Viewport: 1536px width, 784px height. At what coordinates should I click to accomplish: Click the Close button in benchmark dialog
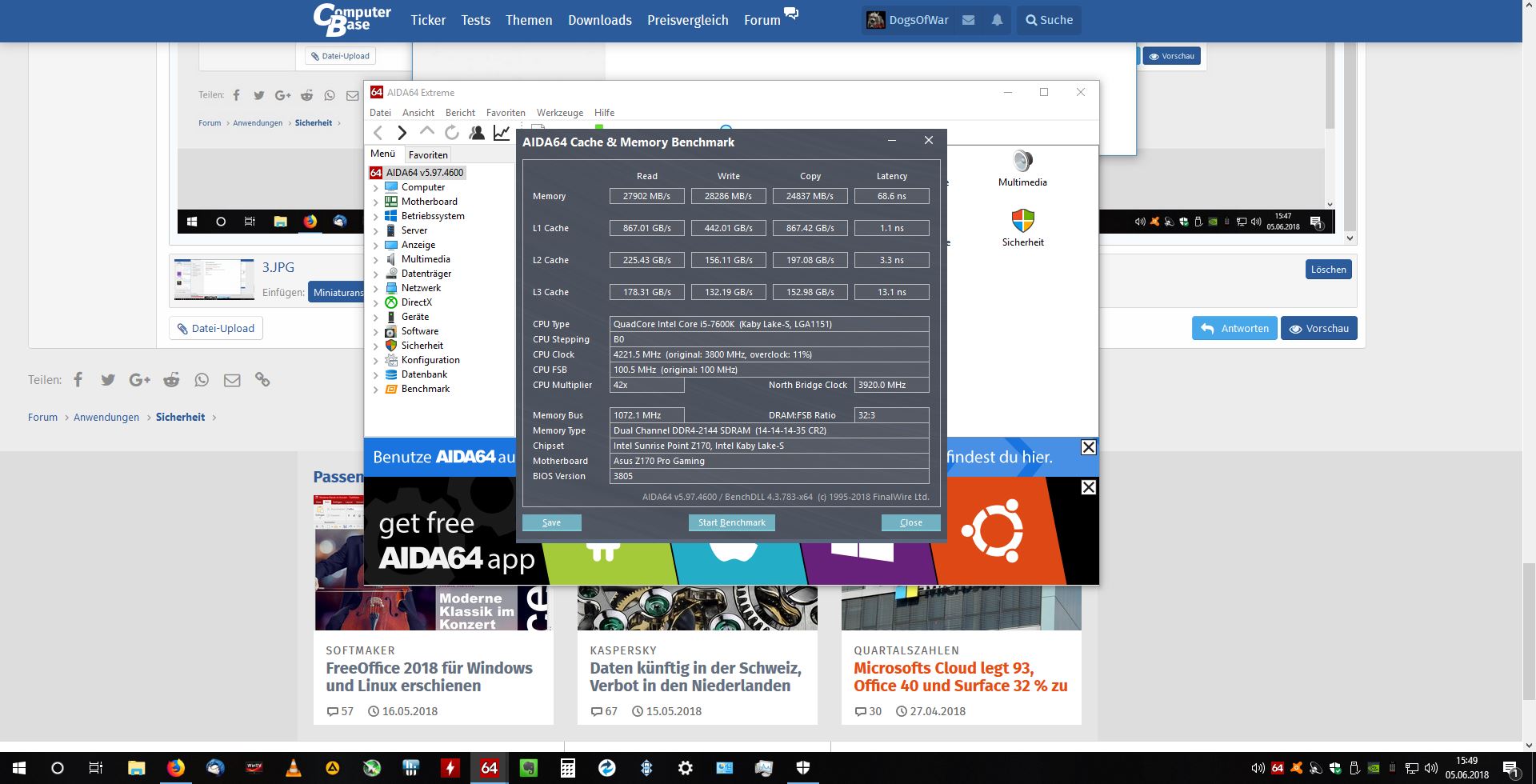(x=910, y=522)
